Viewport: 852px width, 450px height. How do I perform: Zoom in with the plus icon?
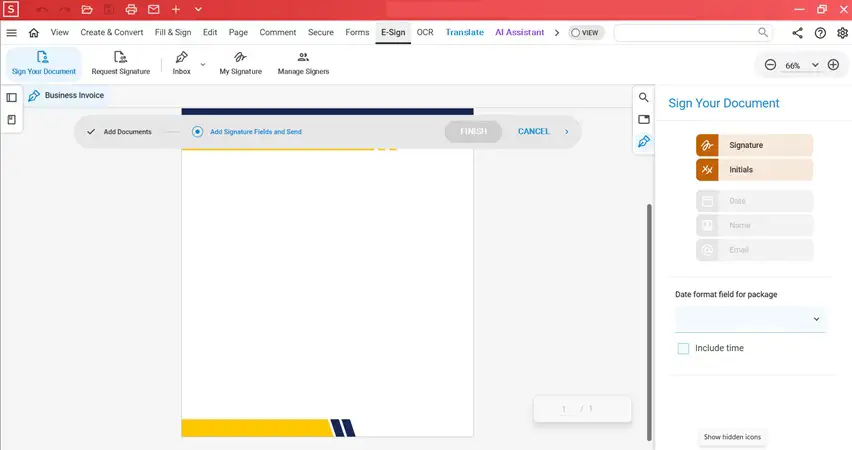[x=833, y=65]
